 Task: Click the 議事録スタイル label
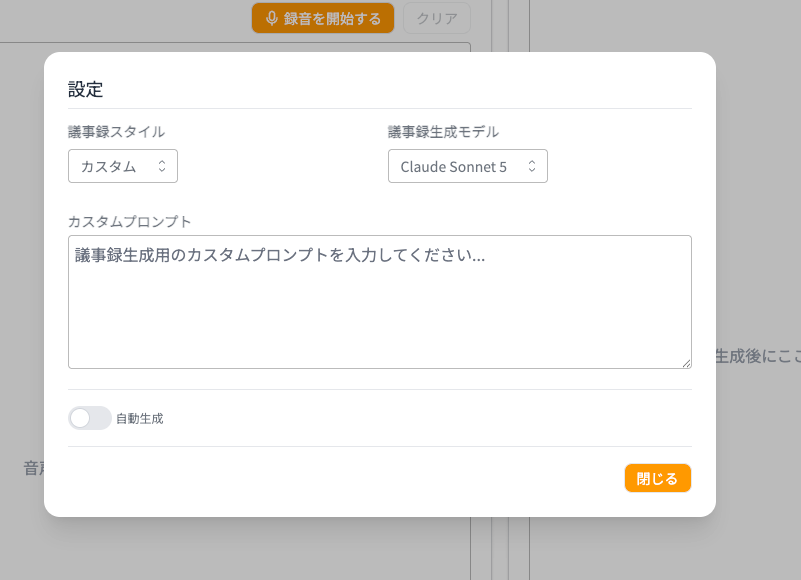click(x=116, y=132)
